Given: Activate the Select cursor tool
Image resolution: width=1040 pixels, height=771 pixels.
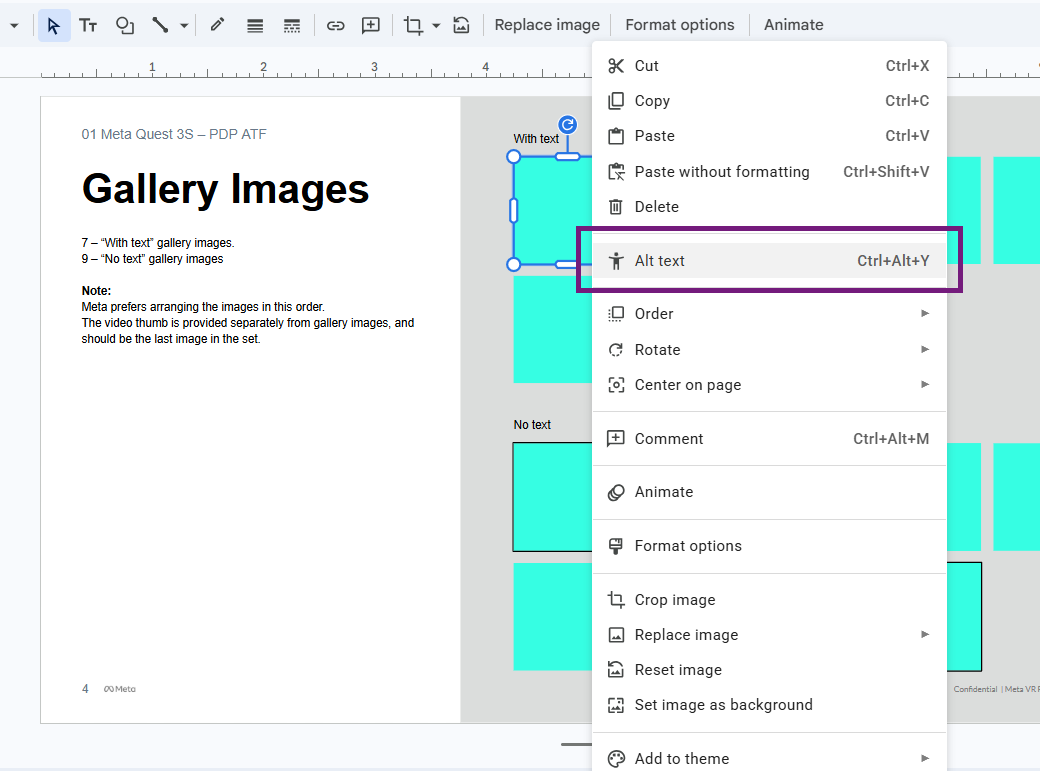Looking at the screenshot, I should point(54,25).
